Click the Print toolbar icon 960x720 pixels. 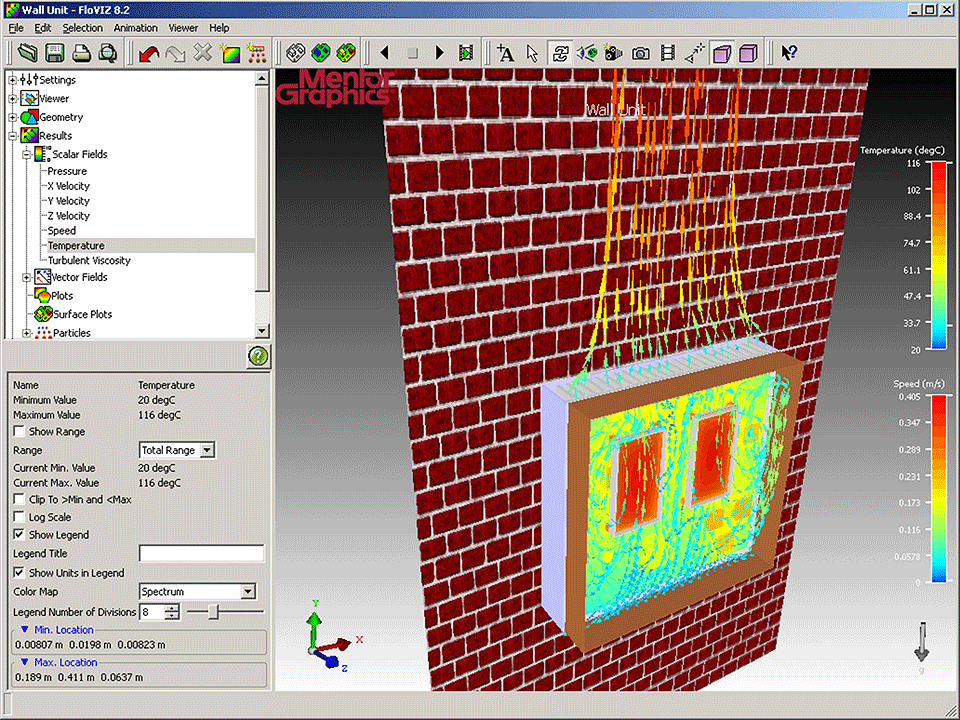click(81, 53)
